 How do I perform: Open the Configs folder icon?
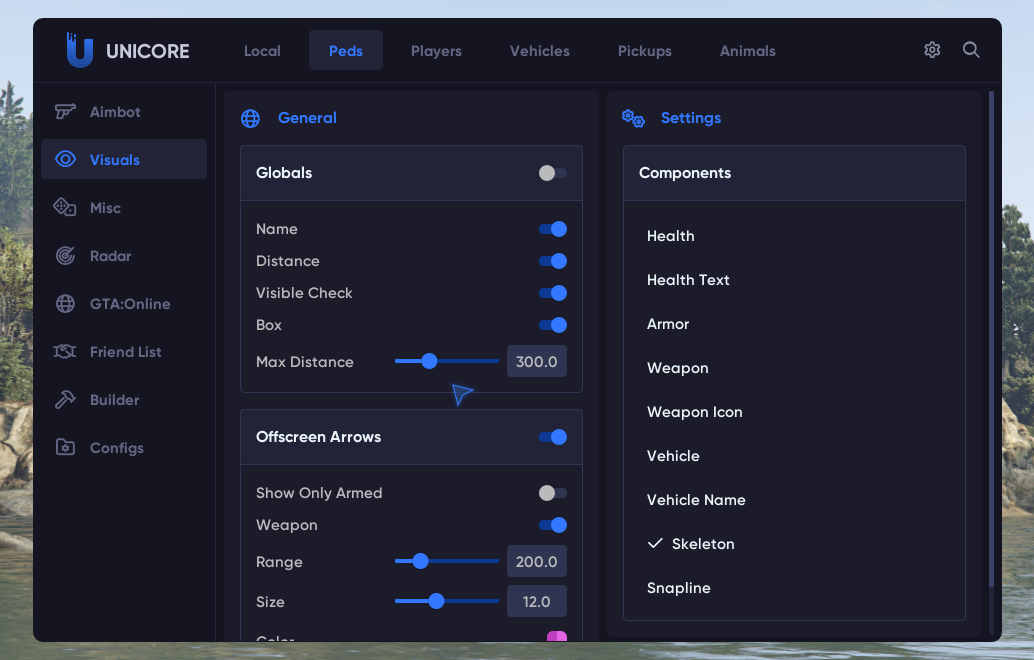[65, 448]
